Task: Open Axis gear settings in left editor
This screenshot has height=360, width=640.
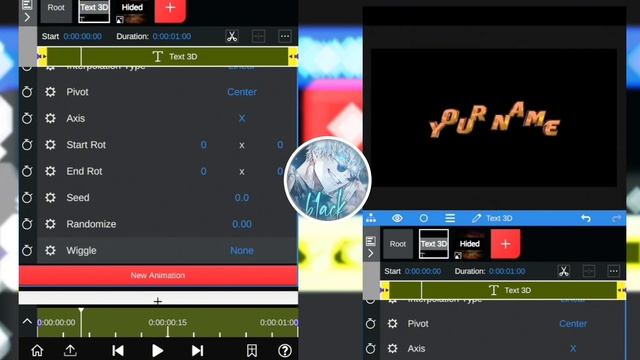Action: tap(50, 118)
